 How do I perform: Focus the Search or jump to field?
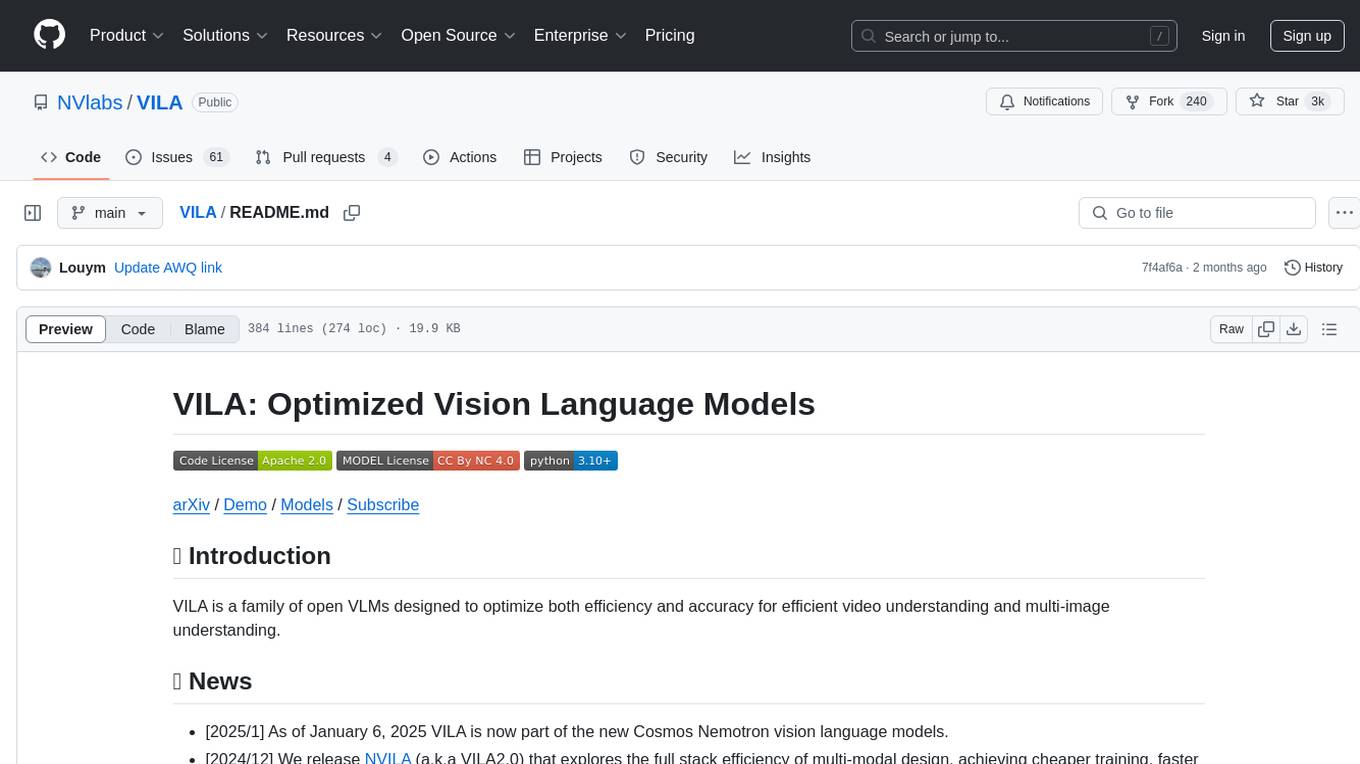pos(1016,36)
